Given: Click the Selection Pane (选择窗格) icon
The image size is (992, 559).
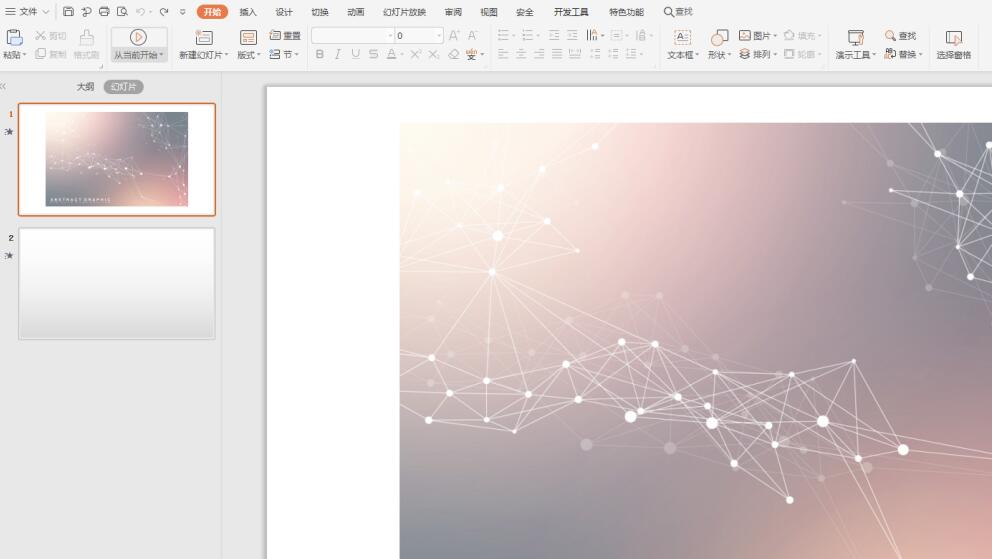Looking at the screenshot, I should click(953, 37).
